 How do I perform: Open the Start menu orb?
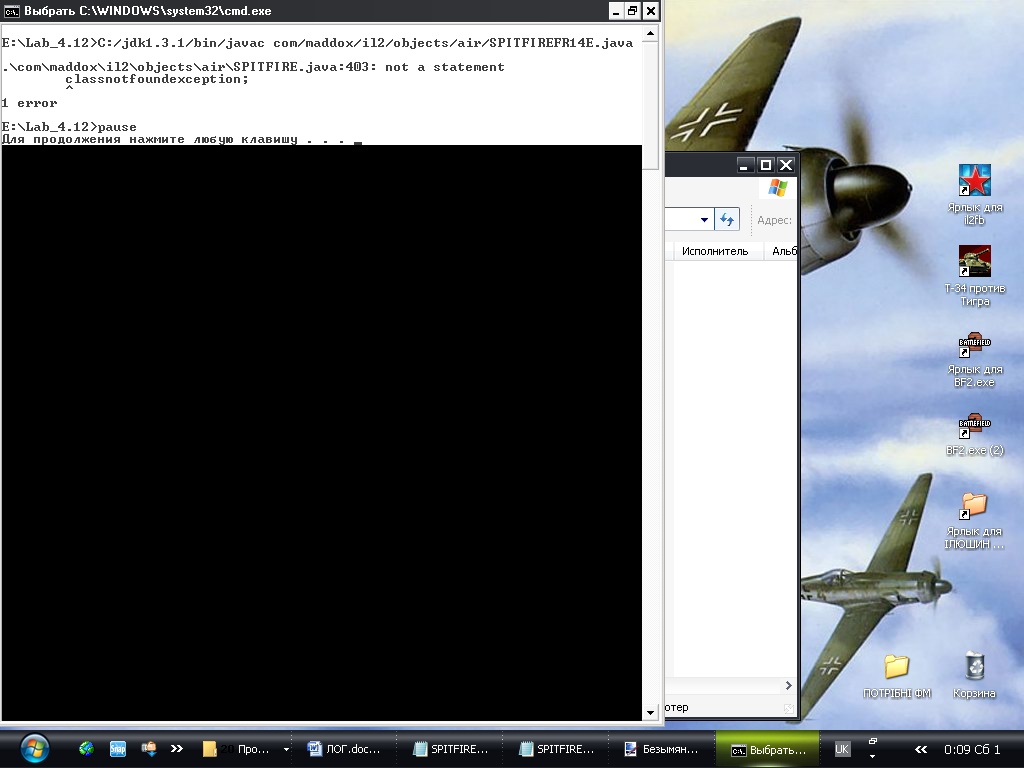34,749
